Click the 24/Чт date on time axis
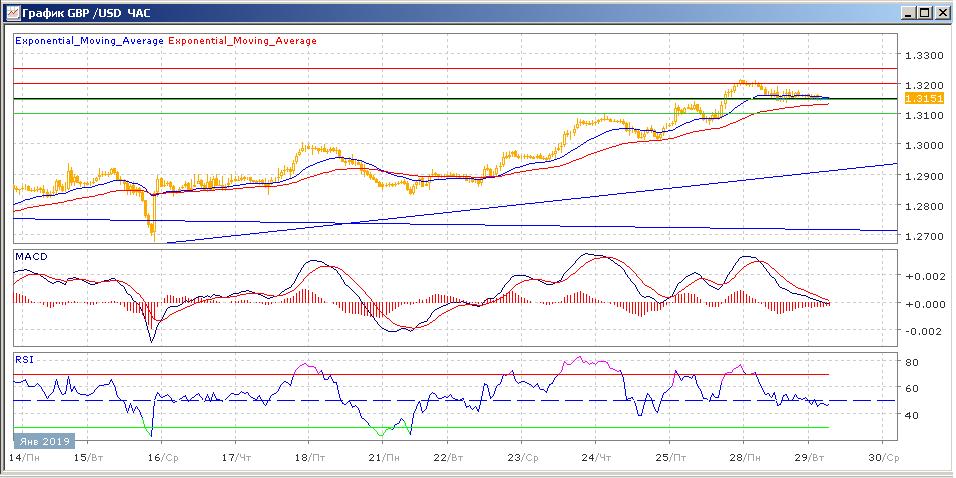Image resolution: width=956 pixels, height=478 pixels. pyautogui.click(x=596, y=455)
